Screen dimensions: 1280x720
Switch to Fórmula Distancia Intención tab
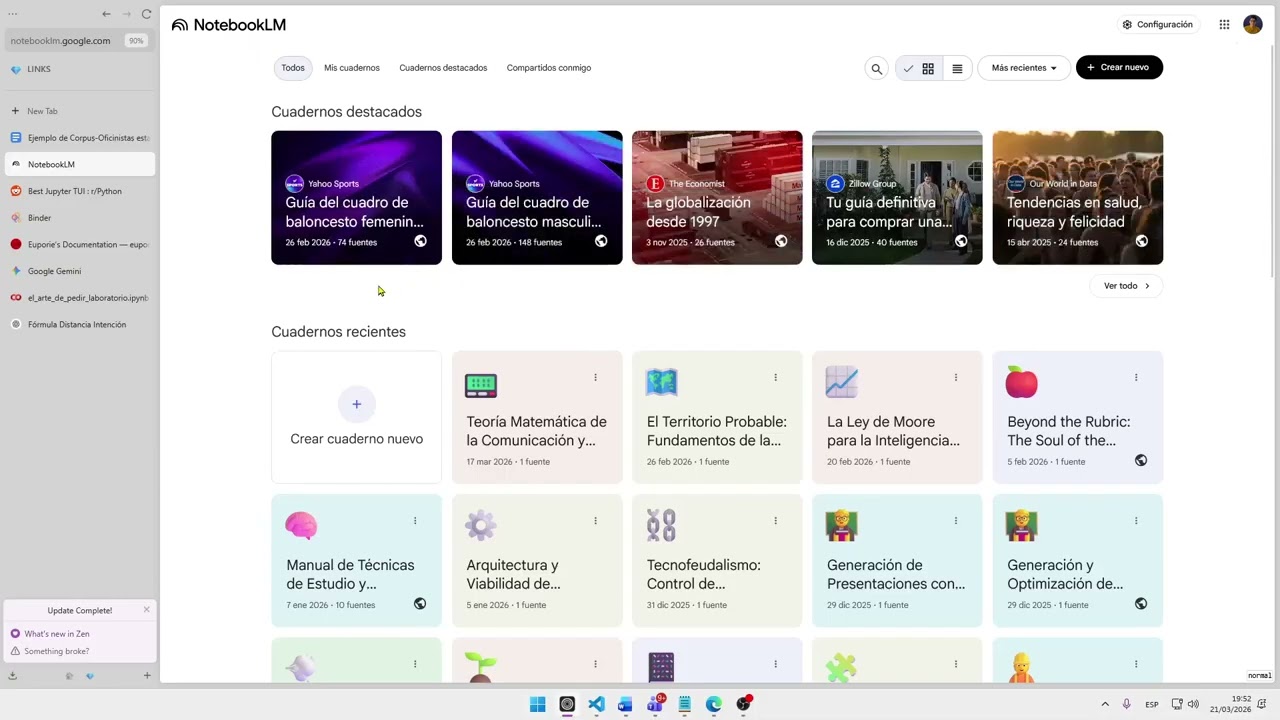pos(80,325)
